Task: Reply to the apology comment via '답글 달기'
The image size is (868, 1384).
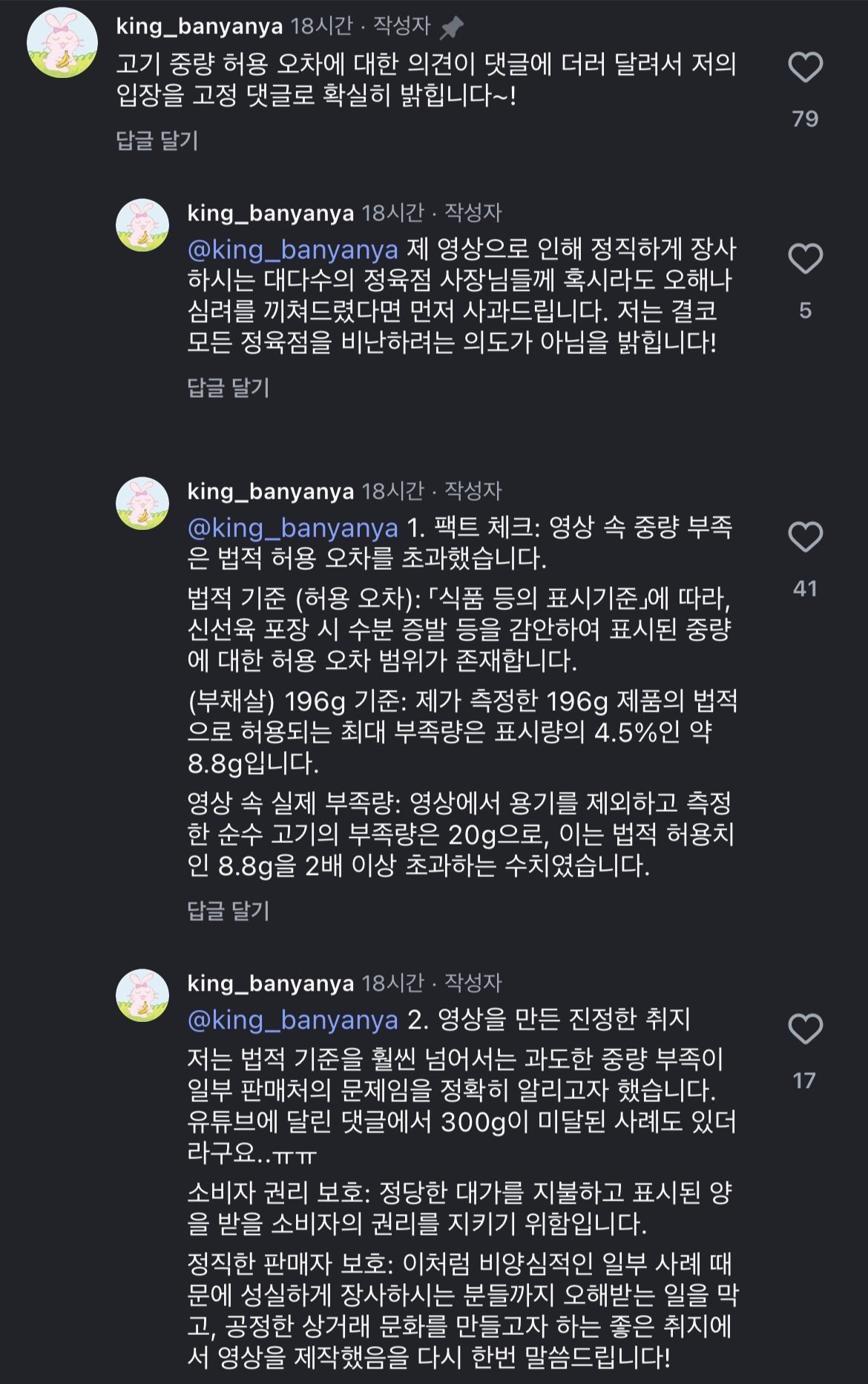Action: pos(228,387)
